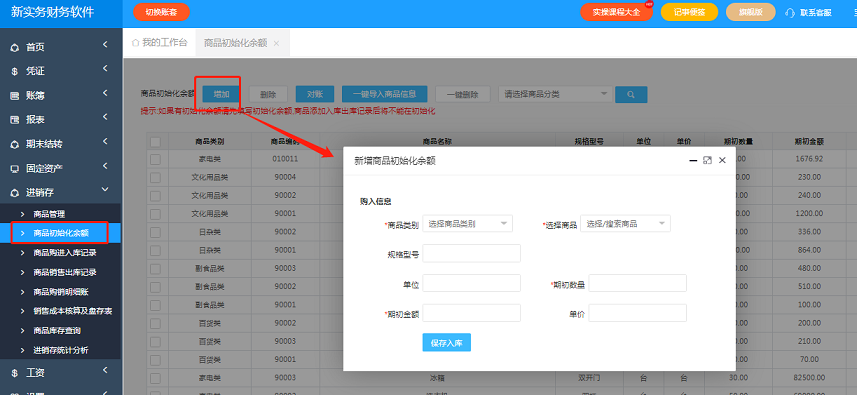The height and width of the screenshot is (395, 857).
Task: Toggle the select-all checkbox in table header
Action: [x=155, y=142]
